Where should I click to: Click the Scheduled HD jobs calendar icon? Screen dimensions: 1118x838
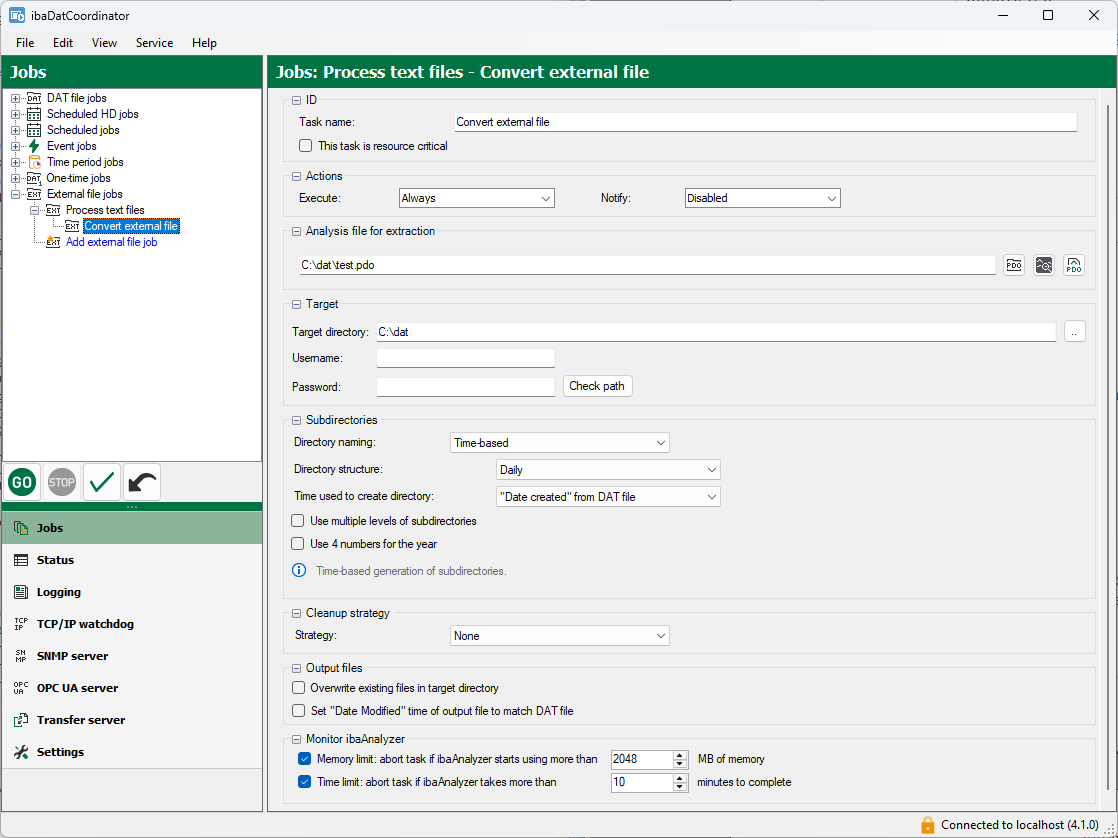point(34,114)
